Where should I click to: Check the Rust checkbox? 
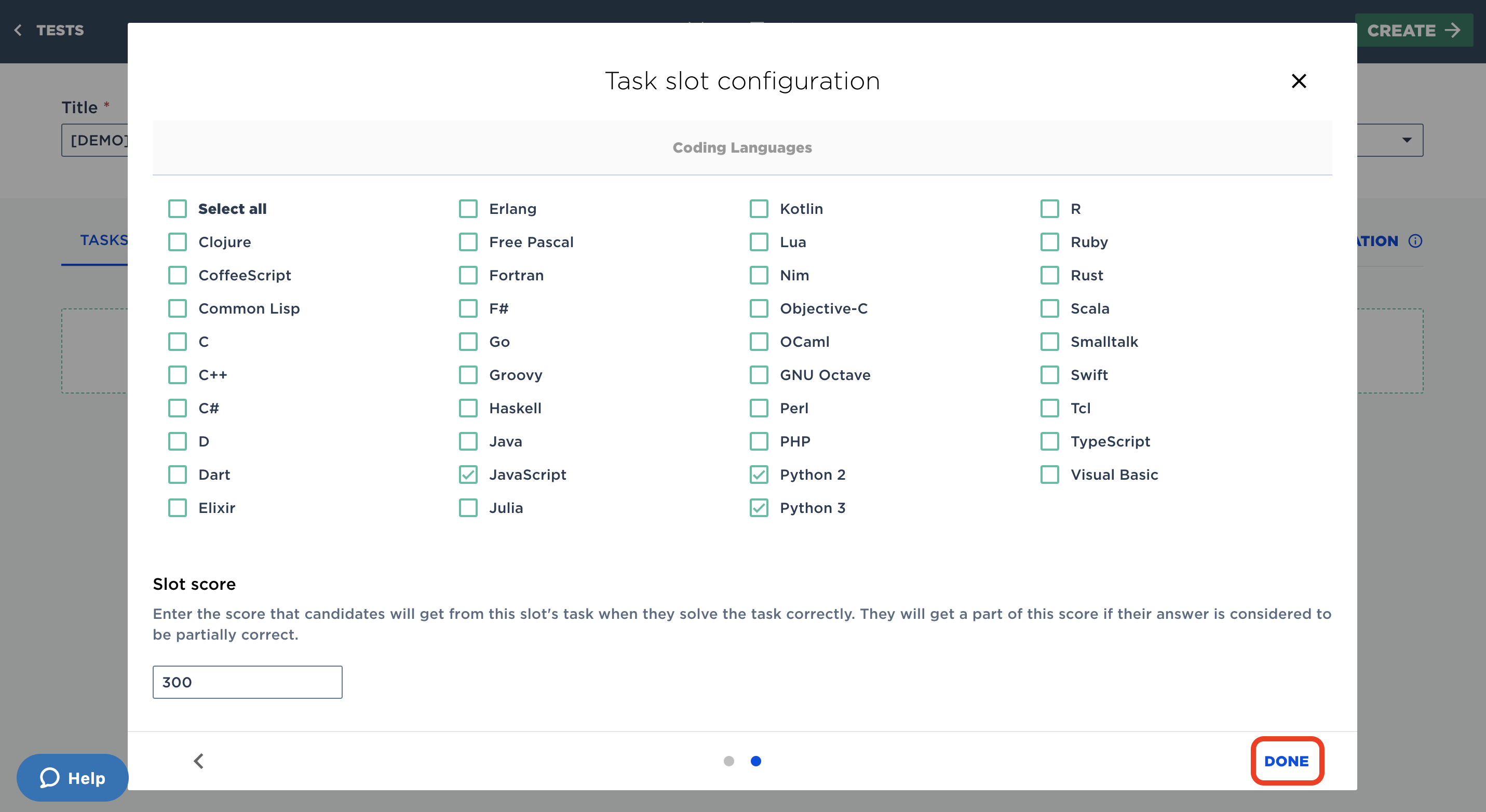pos(1050,275)
